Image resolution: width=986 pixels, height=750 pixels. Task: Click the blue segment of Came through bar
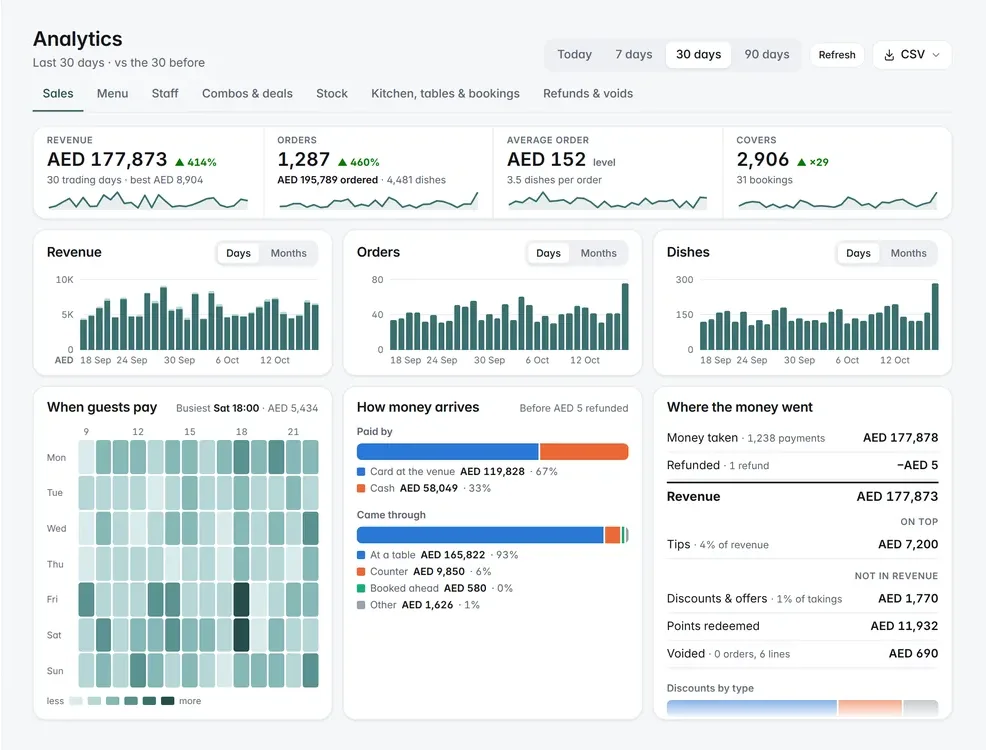point(480,535)
